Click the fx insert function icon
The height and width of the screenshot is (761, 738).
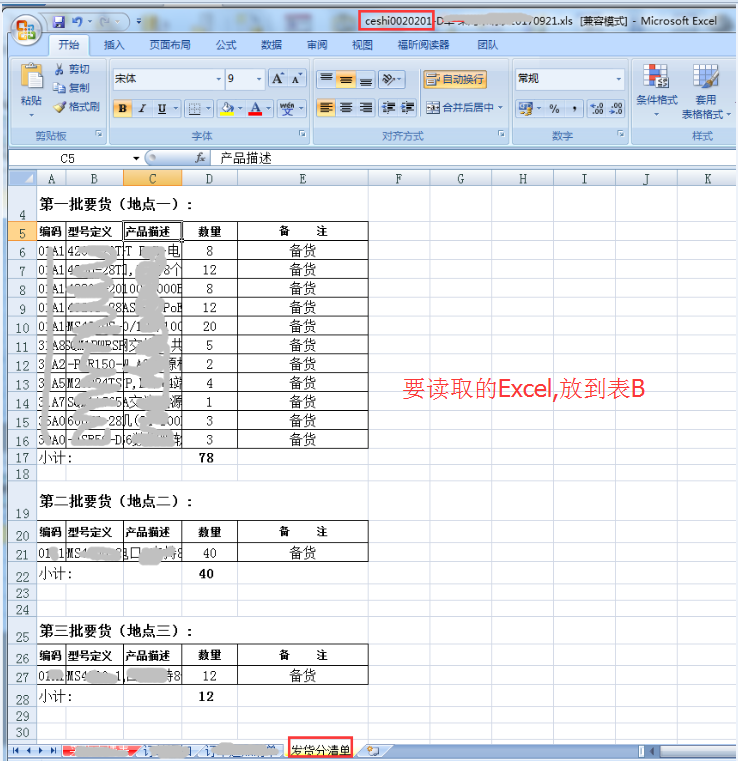point(200,158)
